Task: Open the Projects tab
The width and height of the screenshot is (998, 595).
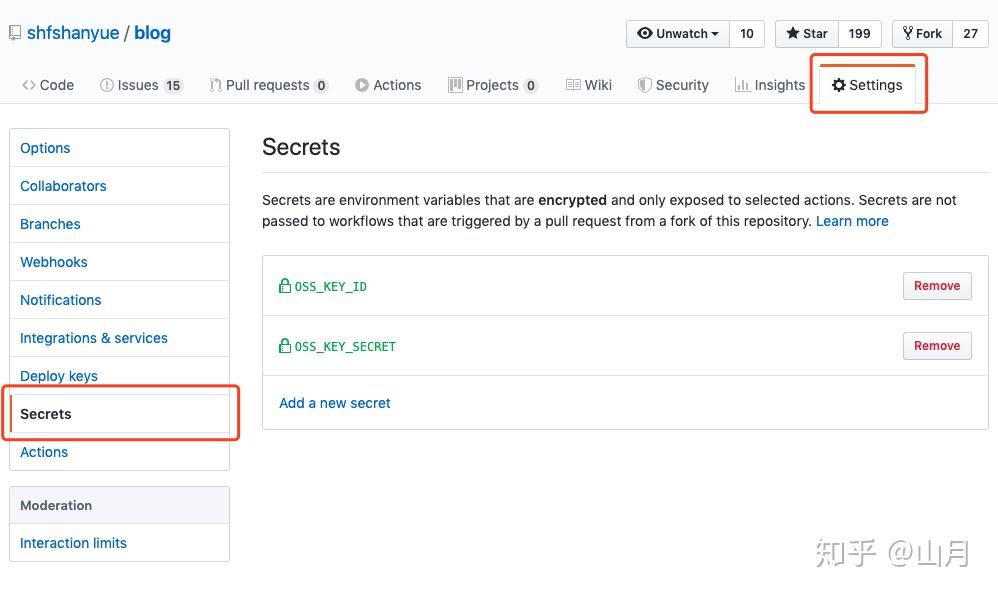Action: tap(490, 85)
